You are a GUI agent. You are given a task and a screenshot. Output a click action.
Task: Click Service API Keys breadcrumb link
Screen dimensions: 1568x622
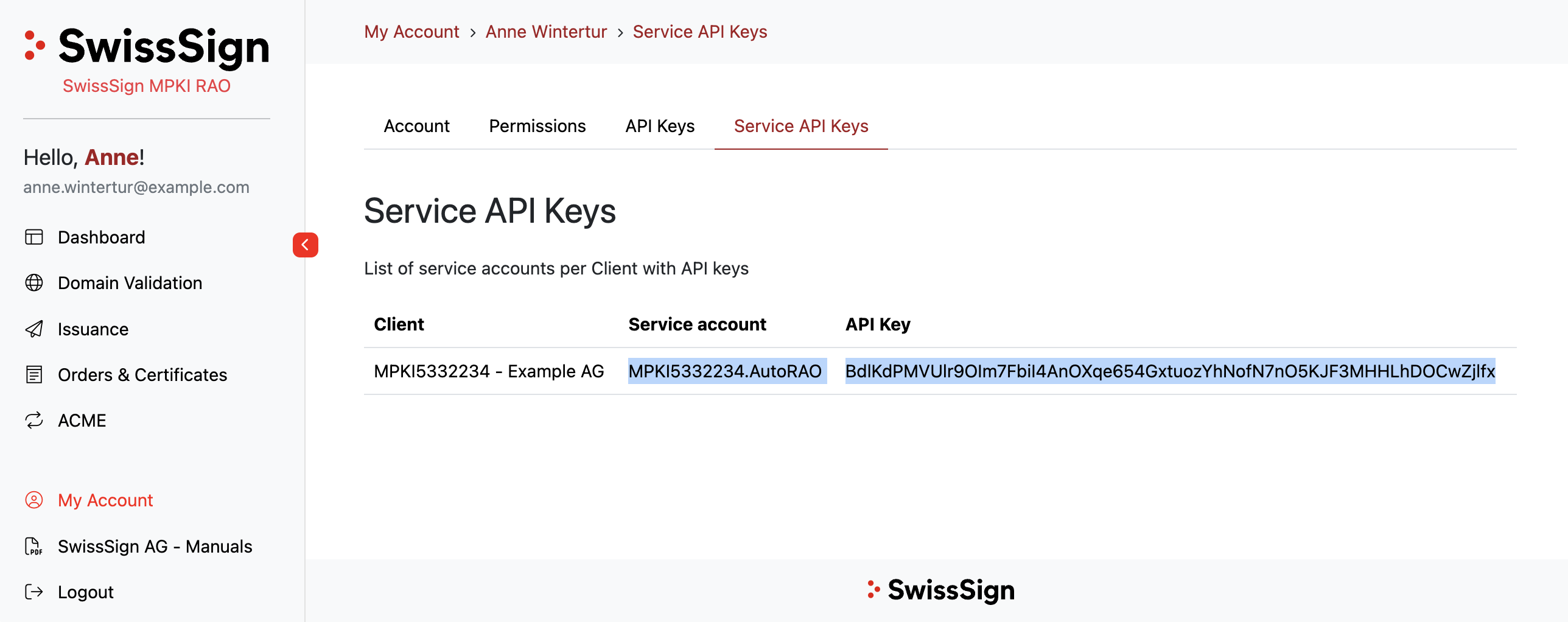700,32
